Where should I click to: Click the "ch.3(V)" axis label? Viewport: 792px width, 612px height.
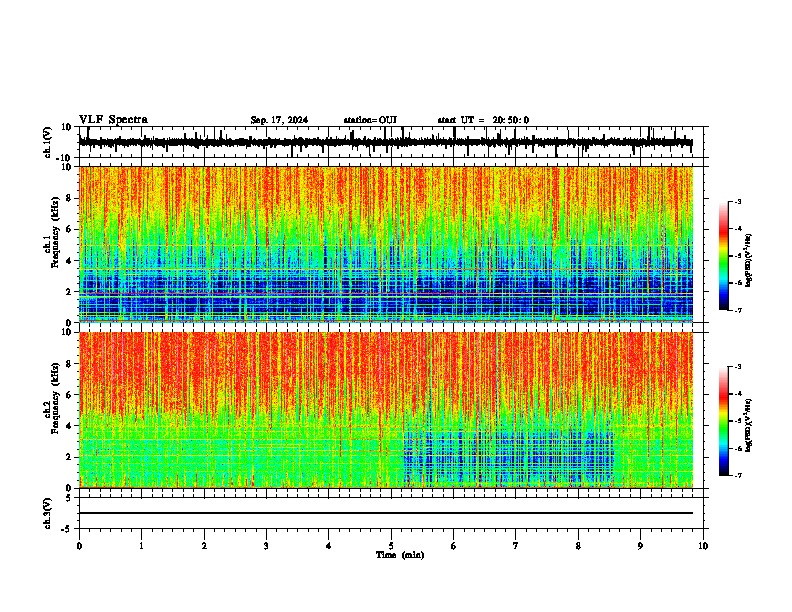[x=48, y=513]
